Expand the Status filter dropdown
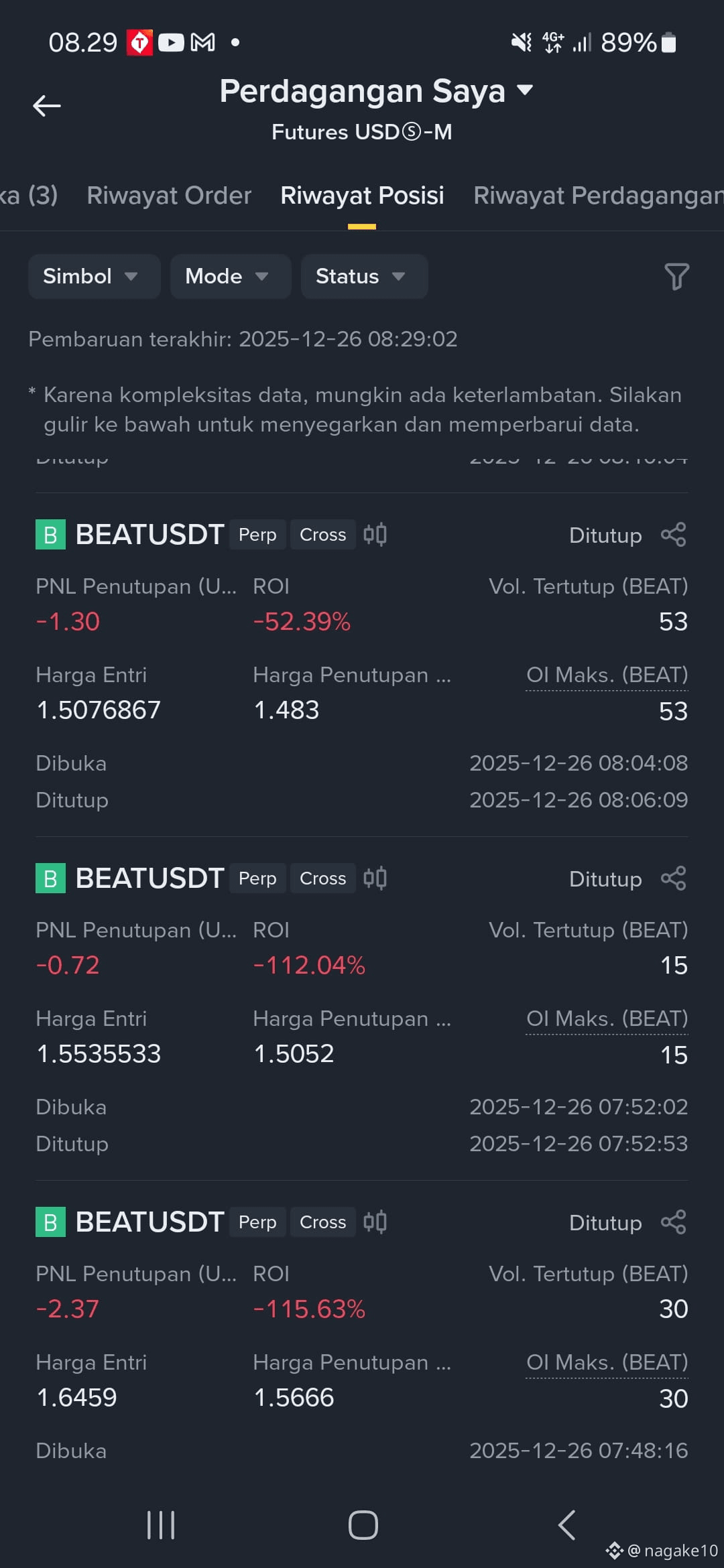 (364, 276)
